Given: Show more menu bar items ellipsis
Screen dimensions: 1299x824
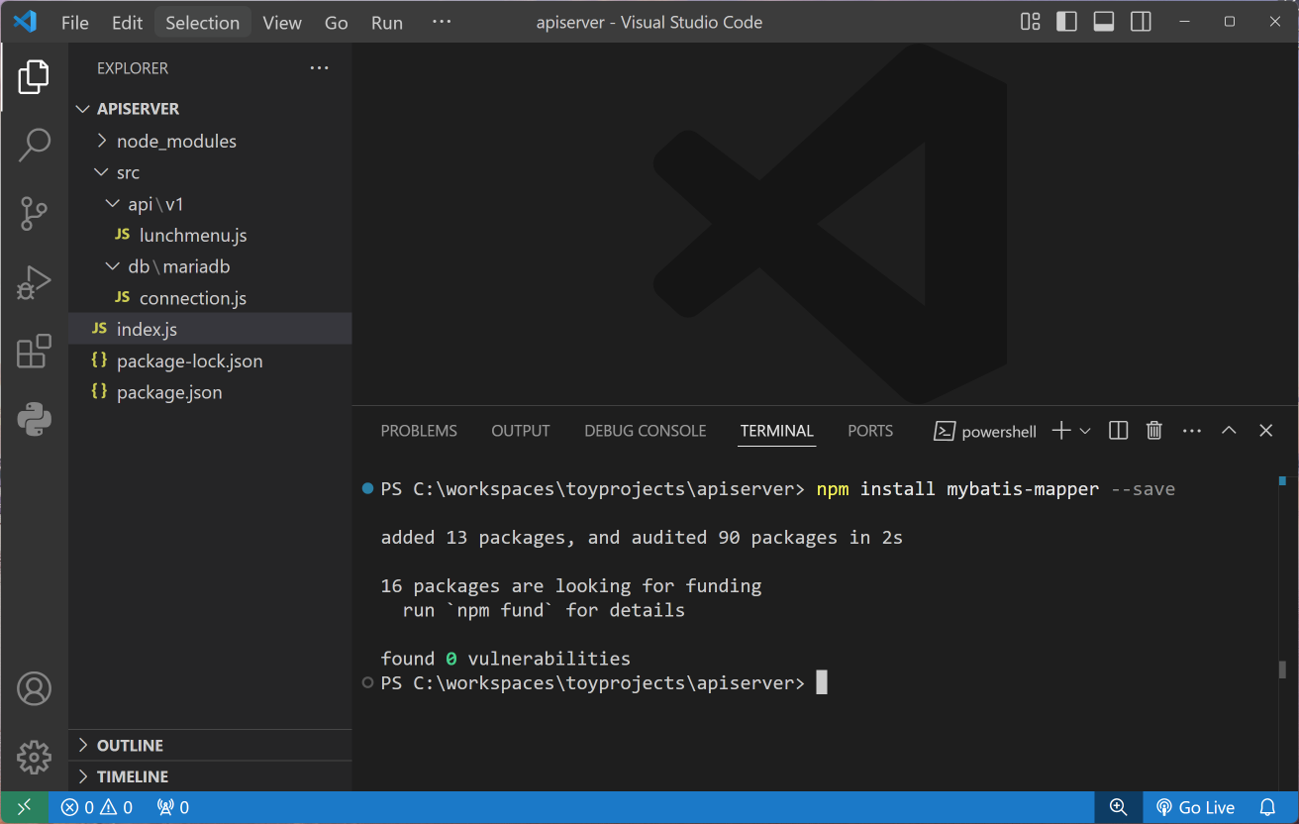Looking at the screenshot, I should click(441, 22).
